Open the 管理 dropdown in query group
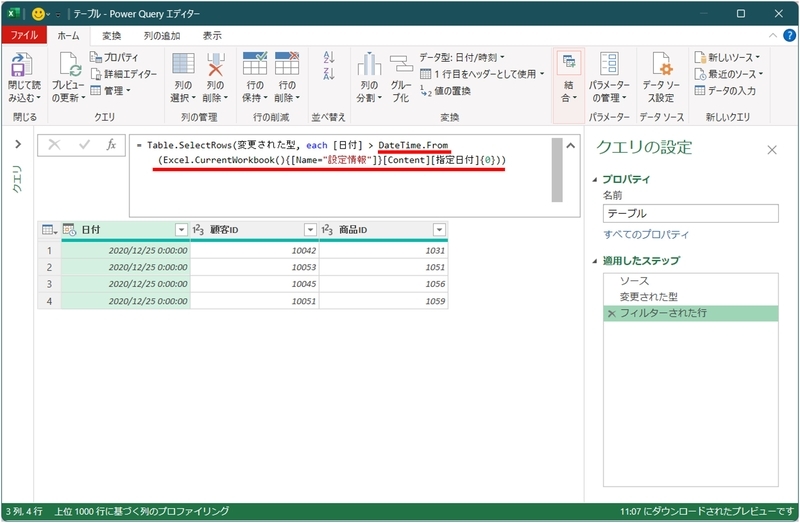 coord(111,91)
